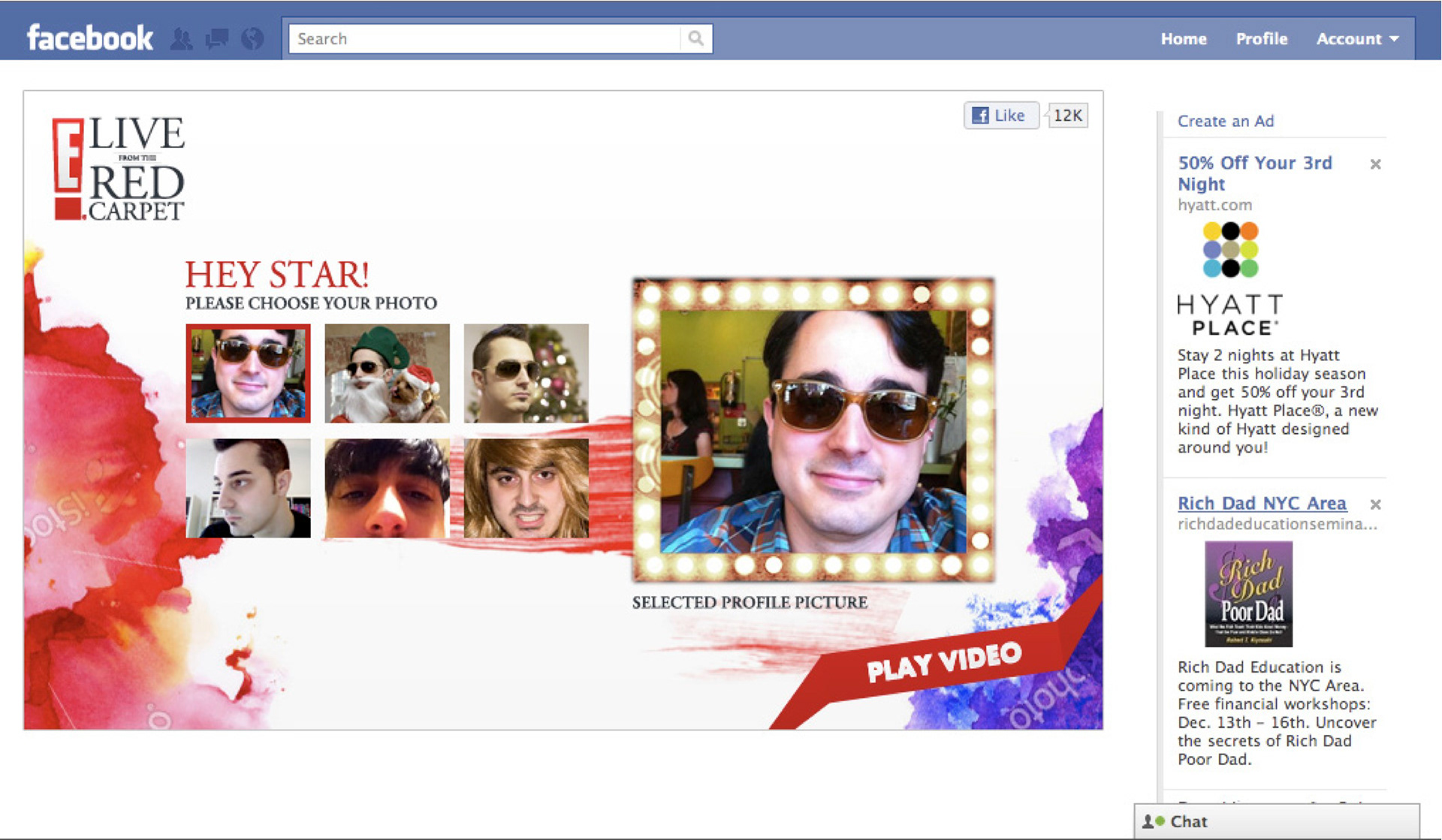Image resolution: width=1442 pixels, height=840 pixels.
Task: Click the Facebook logo
Action: click(89, 38)
